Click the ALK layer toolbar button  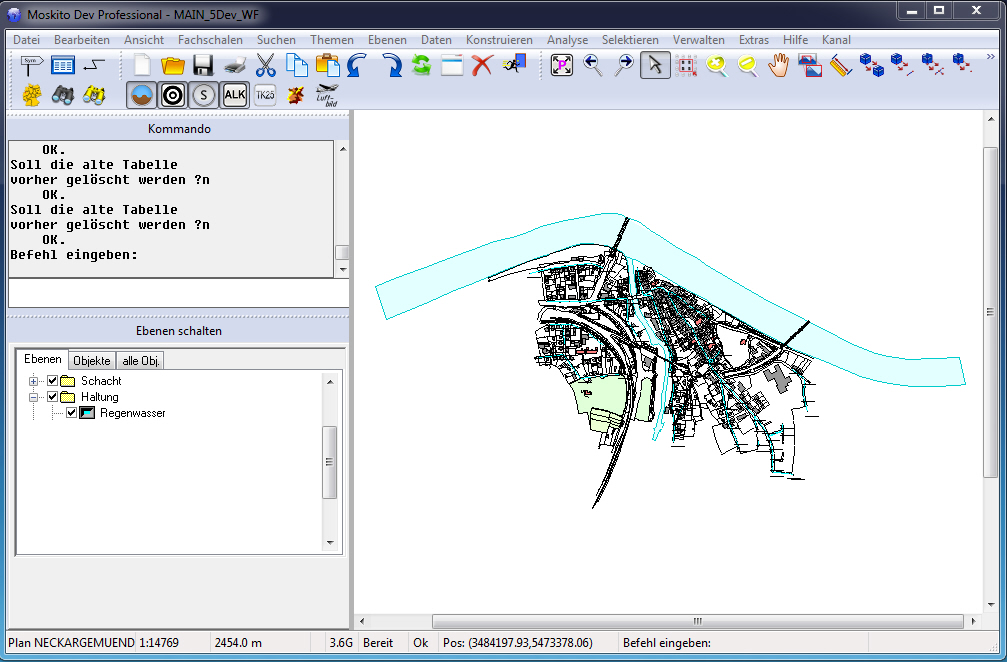234,95
